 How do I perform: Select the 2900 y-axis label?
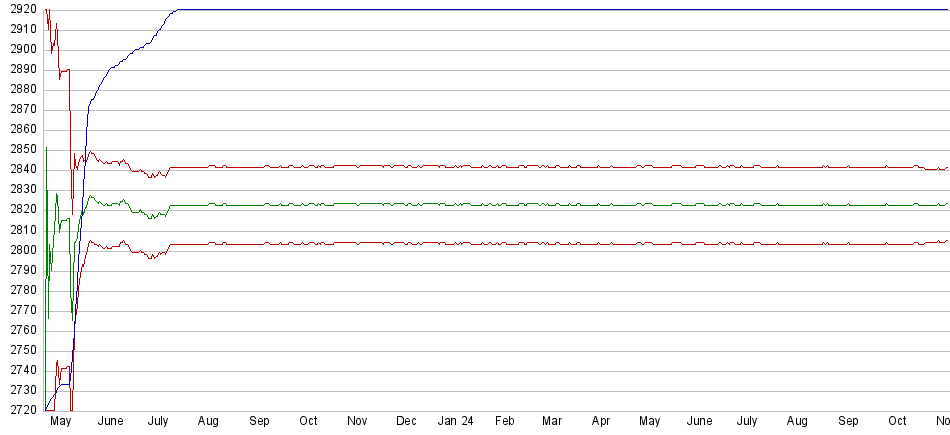19,50
